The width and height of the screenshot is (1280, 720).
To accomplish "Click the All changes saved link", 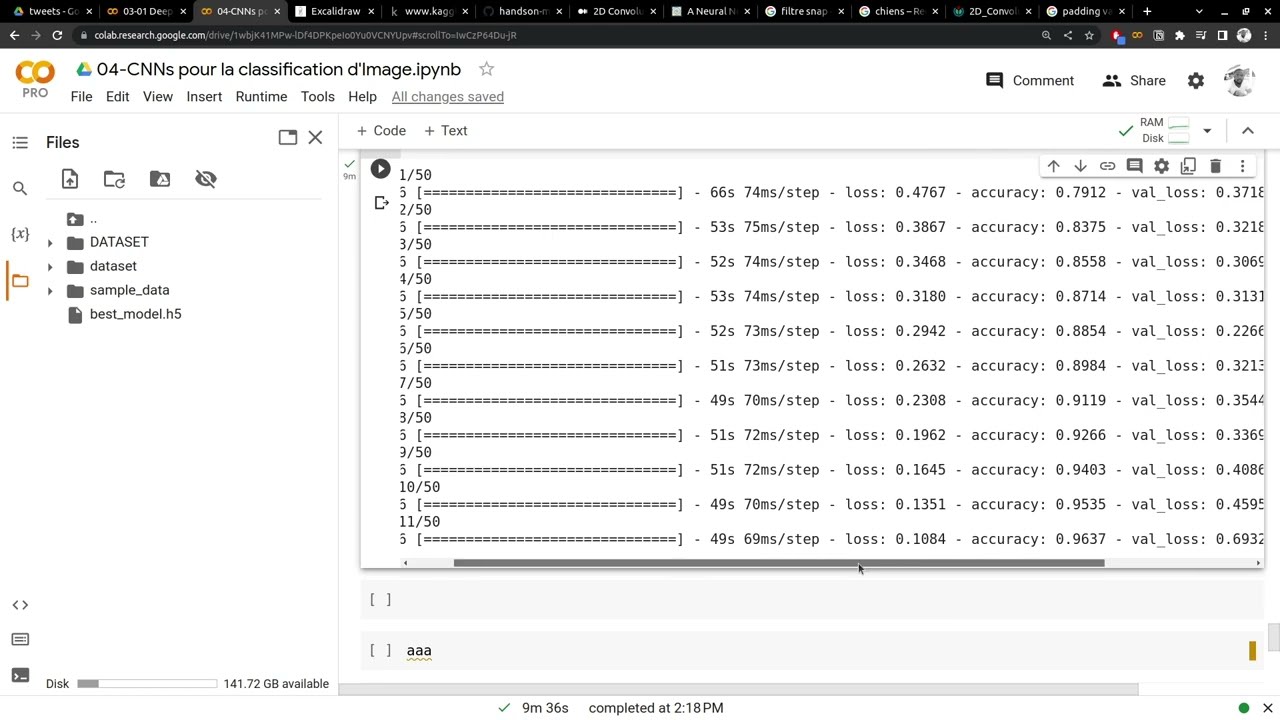I will (x=447, y=97).
